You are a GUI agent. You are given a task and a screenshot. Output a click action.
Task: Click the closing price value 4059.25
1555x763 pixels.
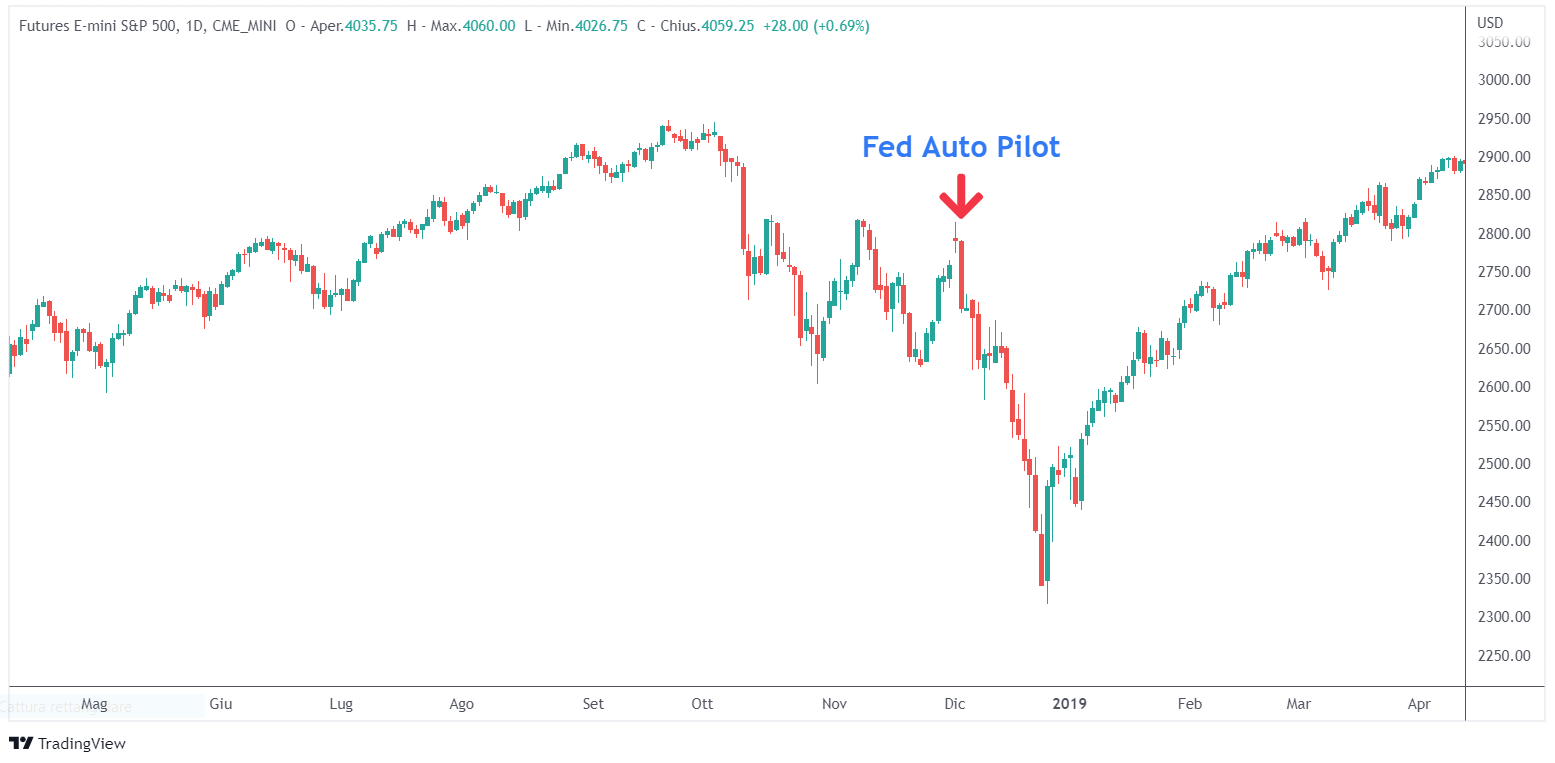729,26
